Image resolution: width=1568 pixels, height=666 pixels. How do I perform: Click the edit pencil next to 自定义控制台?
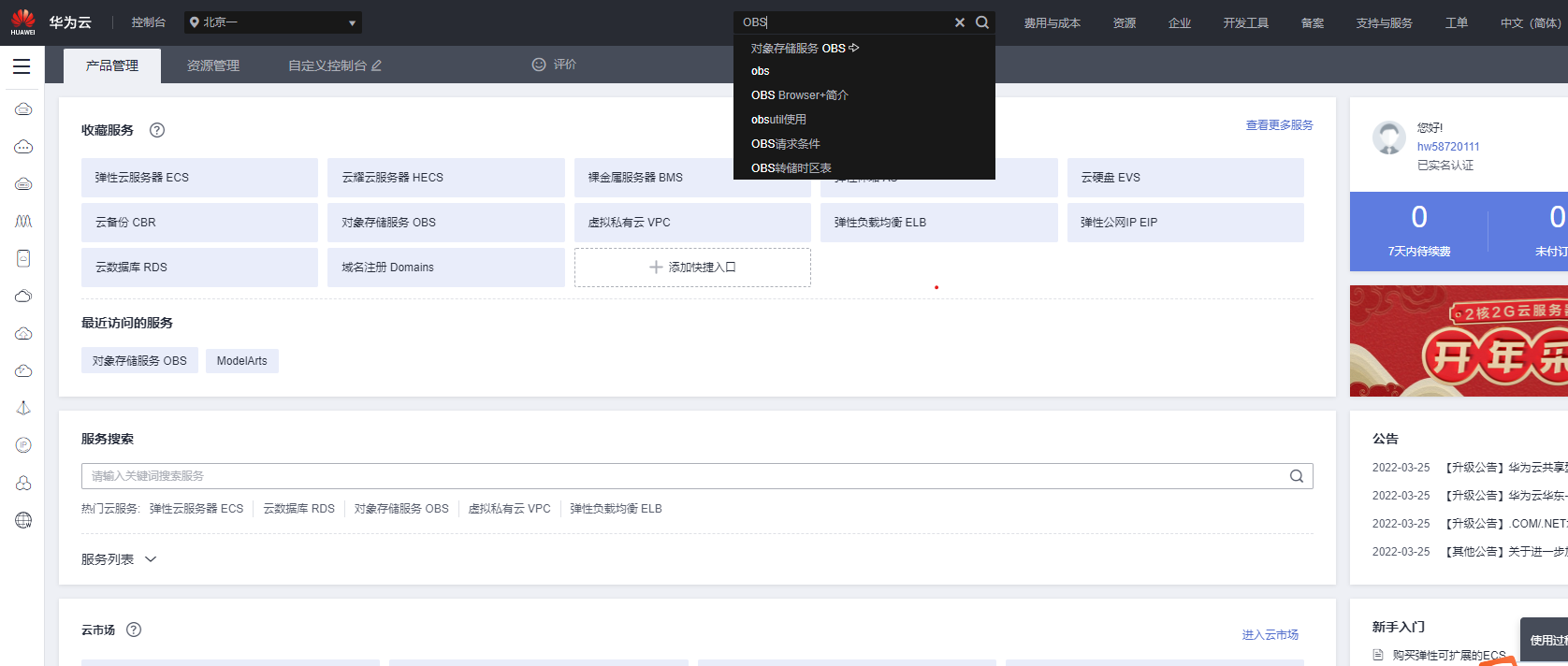(x=376, y=65)
